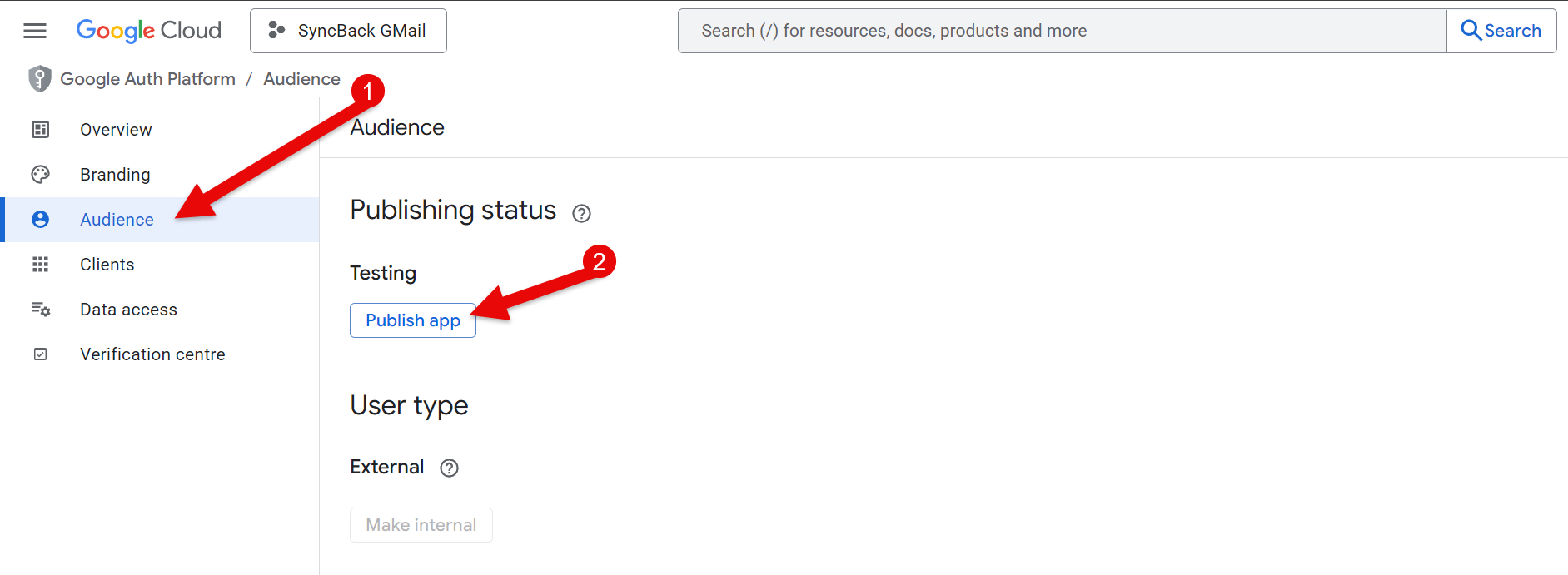Click the Google Cloud logo
This screenshot has height=575, width=1568.
149,31
